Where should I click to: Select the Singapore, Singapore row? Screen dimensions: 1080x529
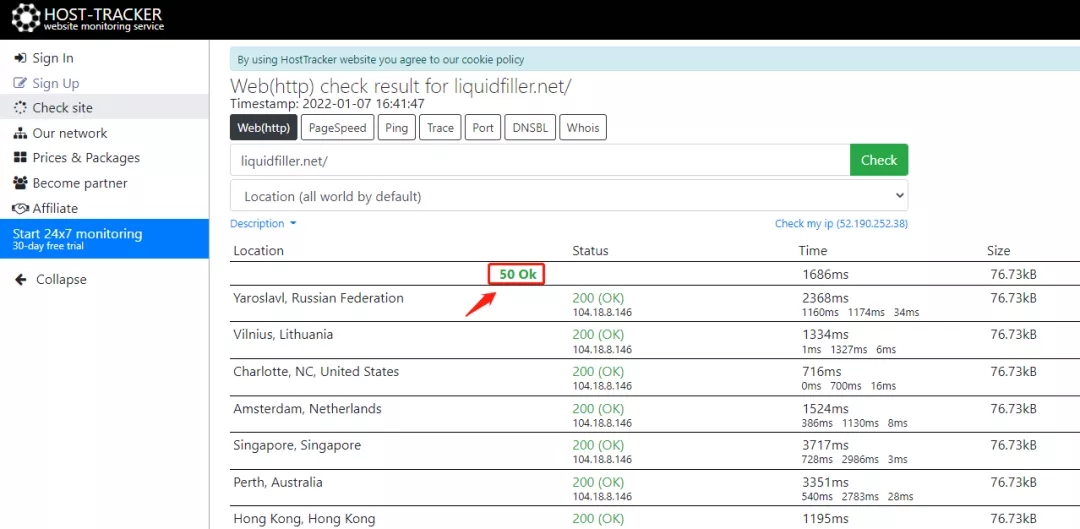coord(654,451)
